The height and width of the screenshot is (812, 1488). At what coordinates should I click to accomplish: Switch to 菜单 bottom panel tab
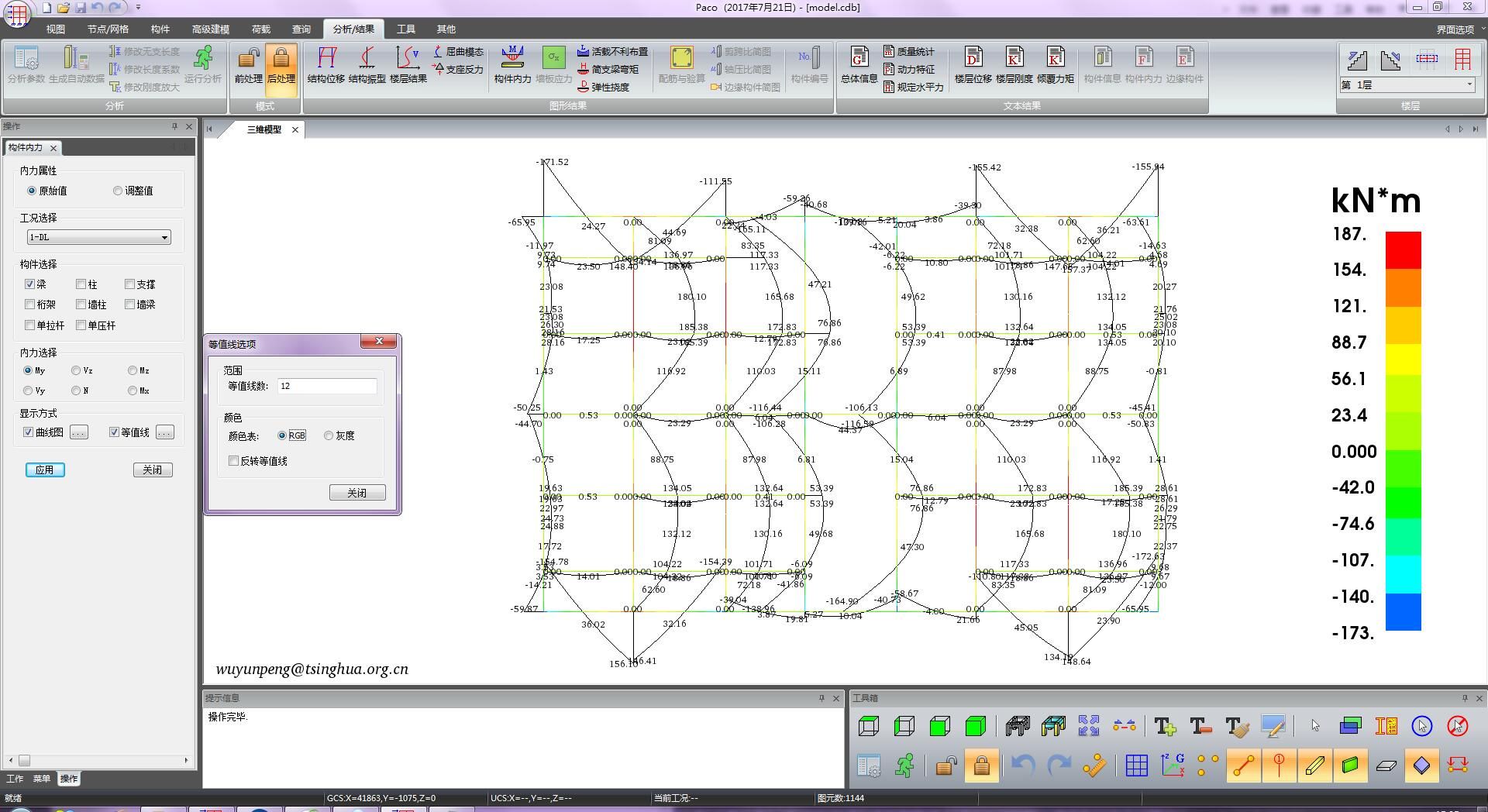(41, 779)
